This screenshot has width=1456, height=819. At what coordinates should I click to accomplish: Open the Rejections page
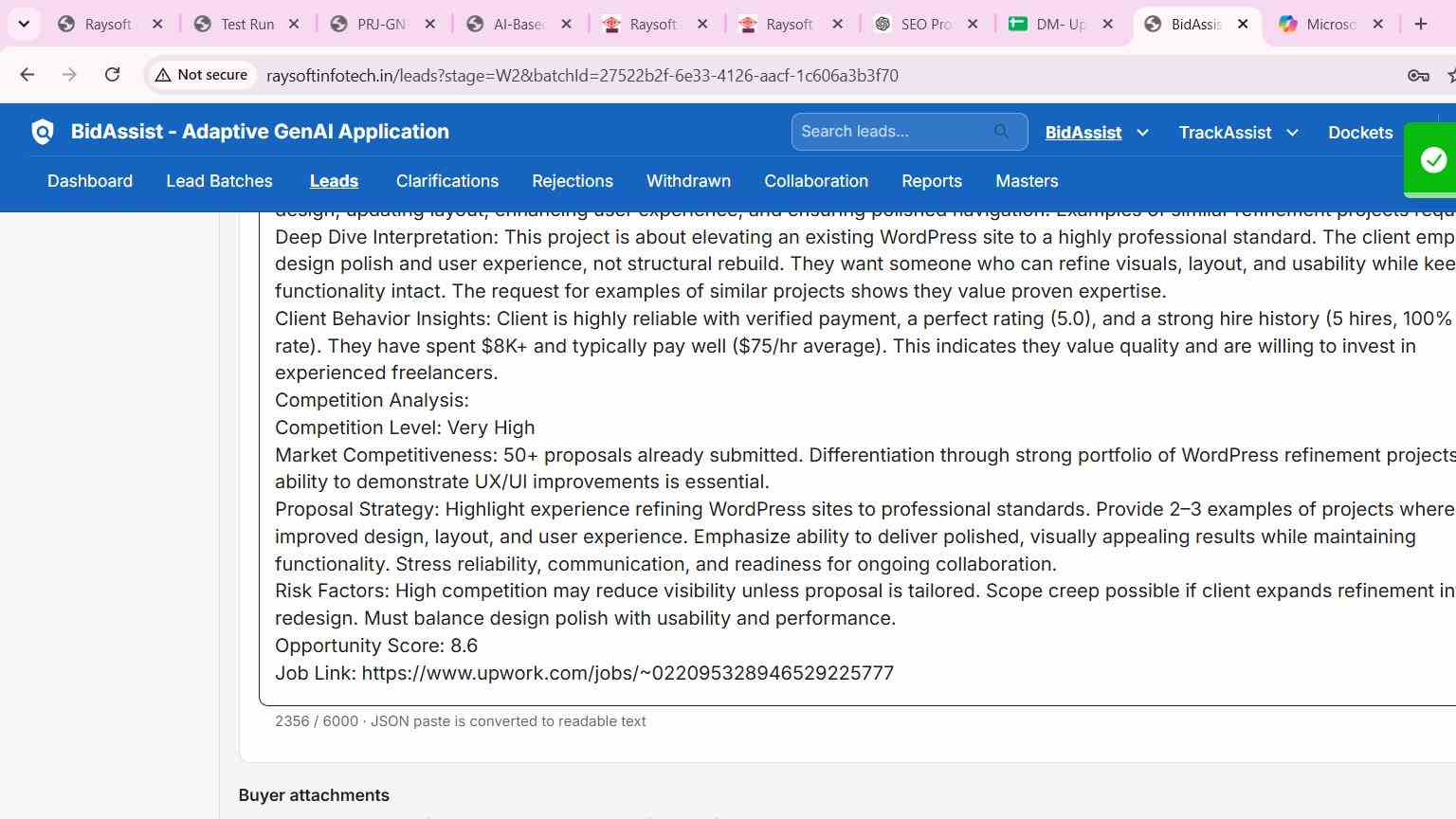(573, 181)
